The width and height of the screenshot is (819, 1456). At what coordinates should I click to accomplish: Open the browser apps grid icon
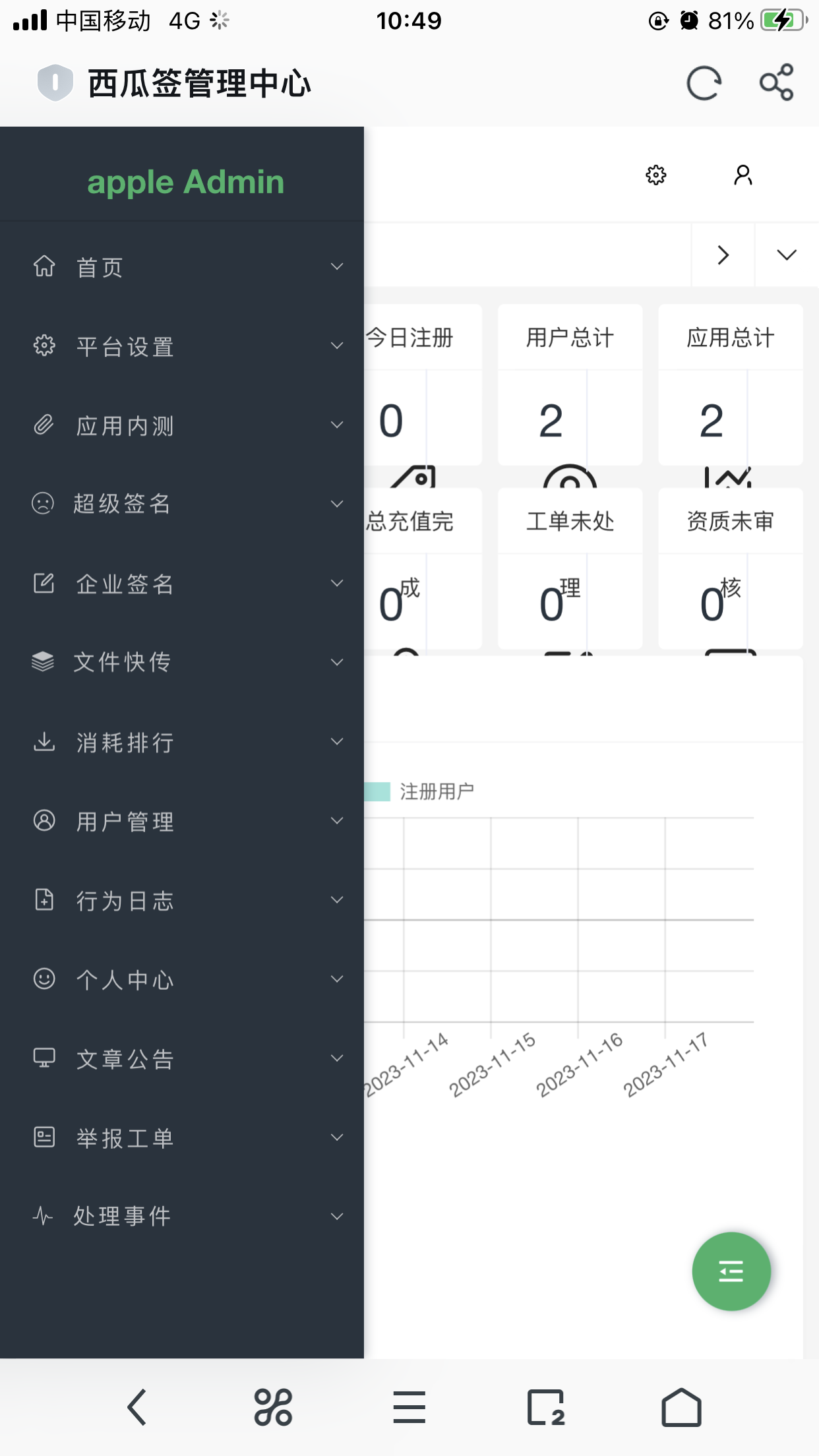pos(273,1407)
